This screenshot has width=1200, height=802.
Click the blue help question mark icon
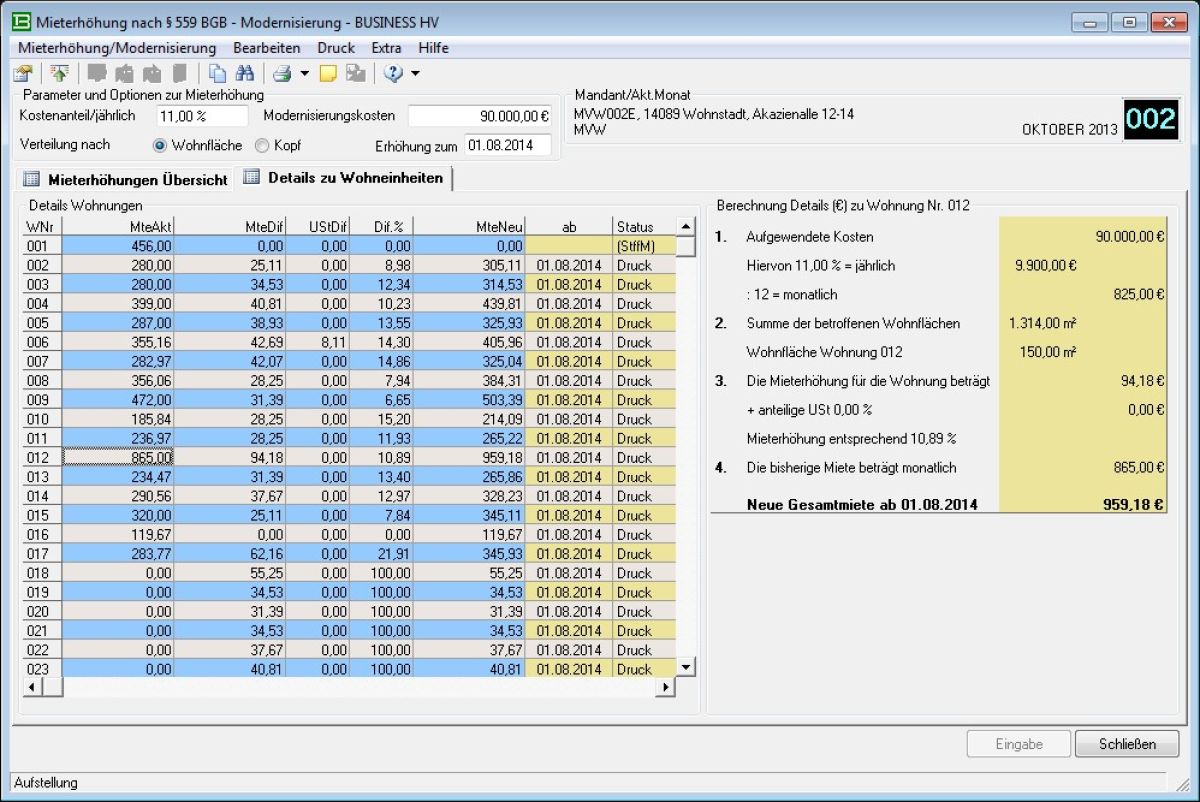tap(393, 73)
